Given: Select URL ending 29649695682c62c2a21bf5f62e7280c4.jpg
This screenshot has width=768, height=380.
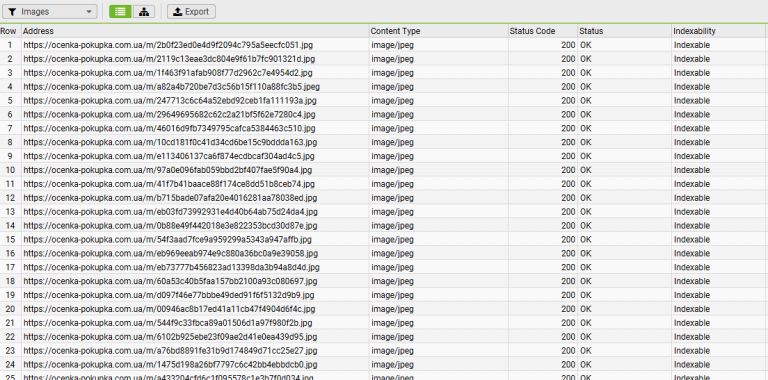Looking at the screenshot, I should pyautogui.click(x=169, y=115).
